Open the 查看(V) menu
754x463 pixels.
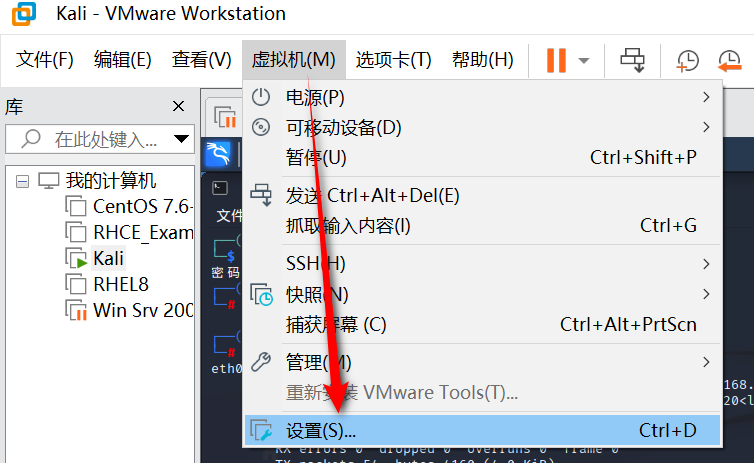click(201, 60)
